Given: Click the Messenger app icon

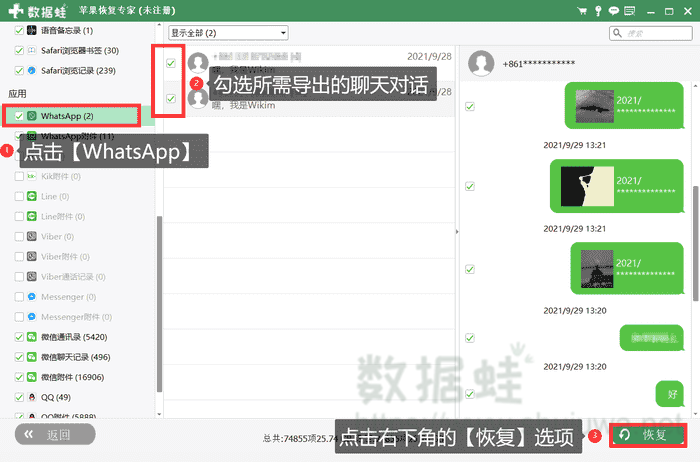Looking at the screenshot, I should pyautogui.click(x=32, y=297).
